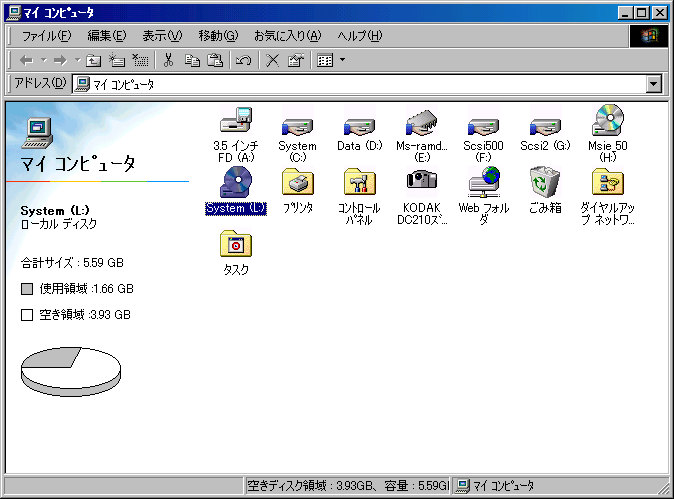This screenshot has height=499, width=674.
Task: Click the Cut scissors toolbar button
Action: coord(168,60)
